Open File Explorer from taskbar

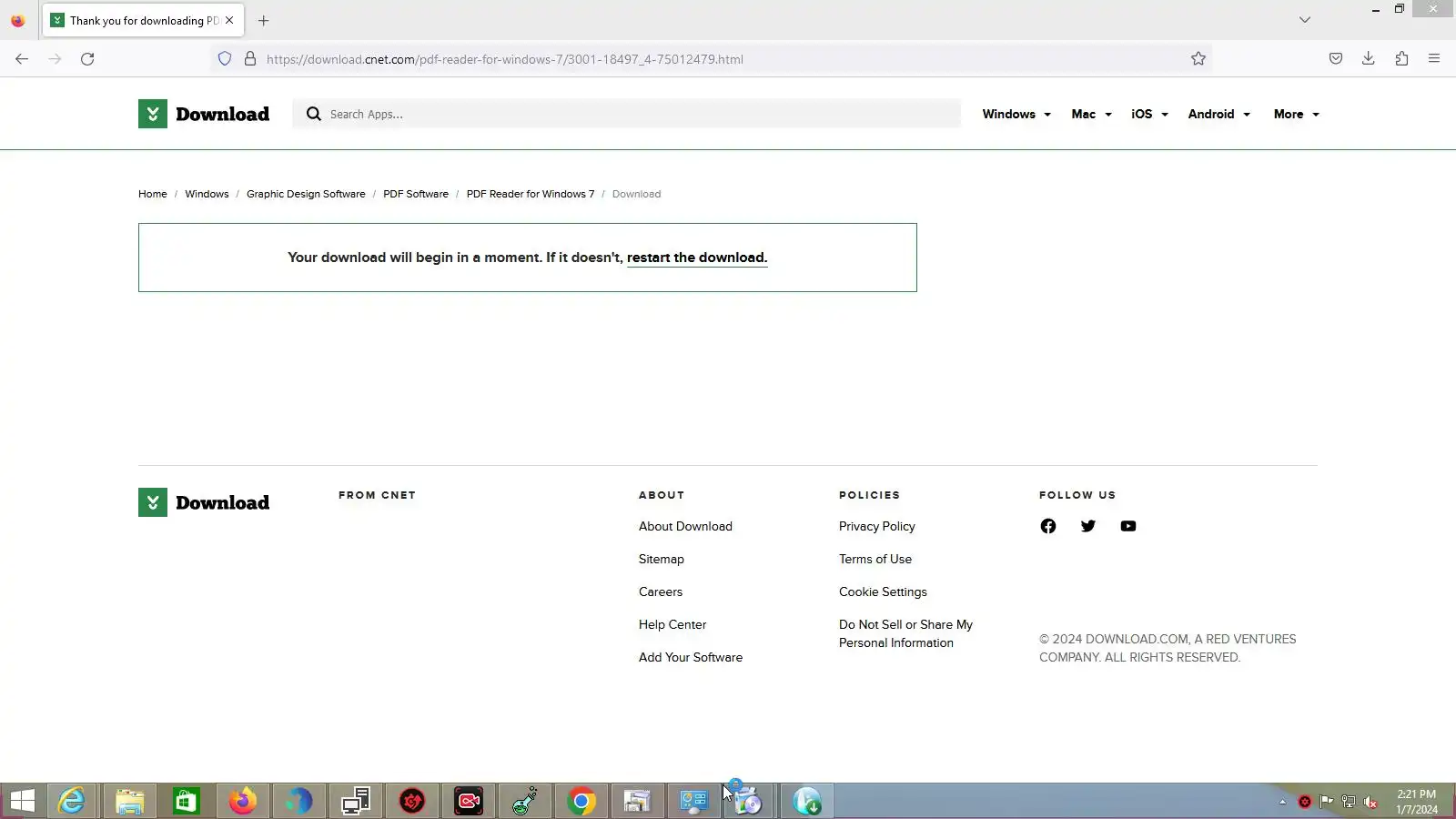[x=129, y=801]
